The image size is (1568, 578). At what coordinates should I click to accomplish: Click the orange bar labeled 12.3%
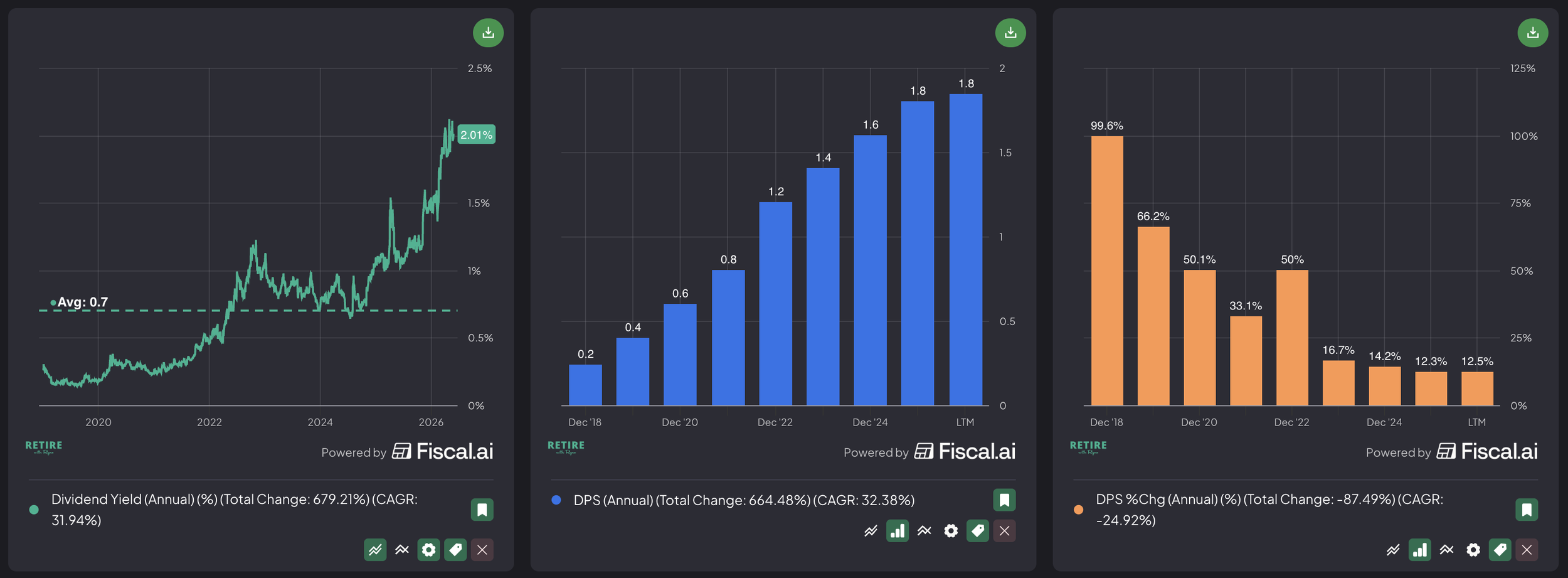pos(1431,388)
